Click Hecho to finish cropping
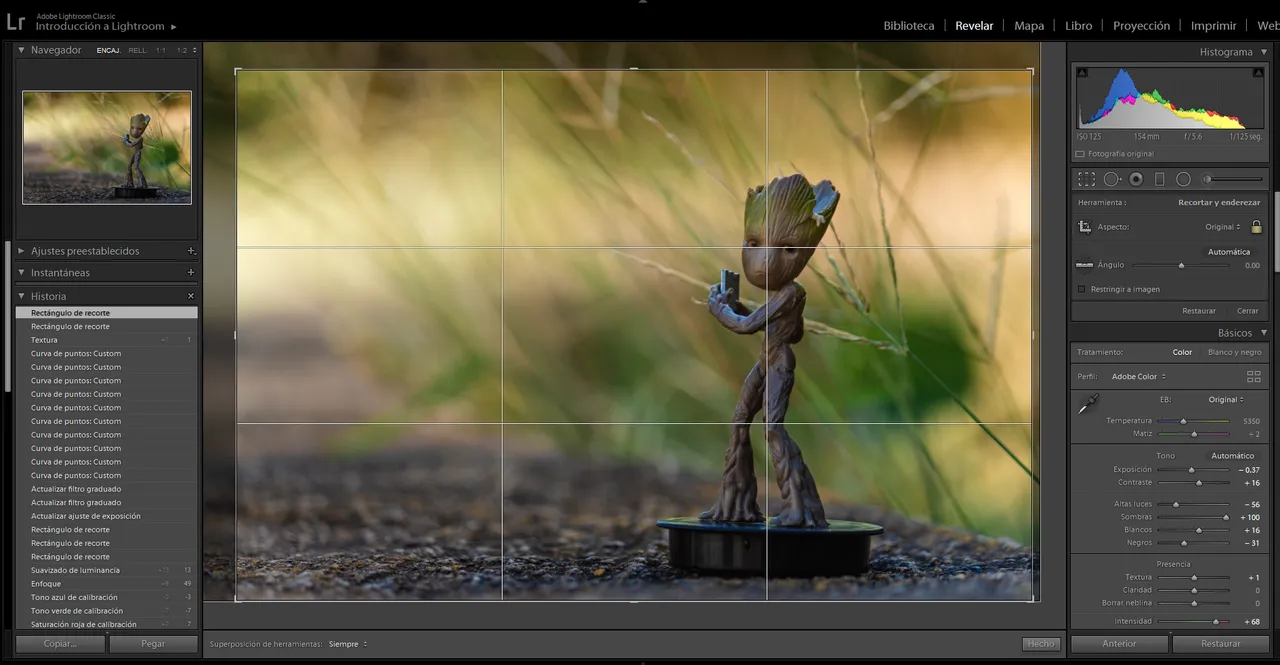This screenshot has width=1280, height=665. click(x=1041, y=644)
